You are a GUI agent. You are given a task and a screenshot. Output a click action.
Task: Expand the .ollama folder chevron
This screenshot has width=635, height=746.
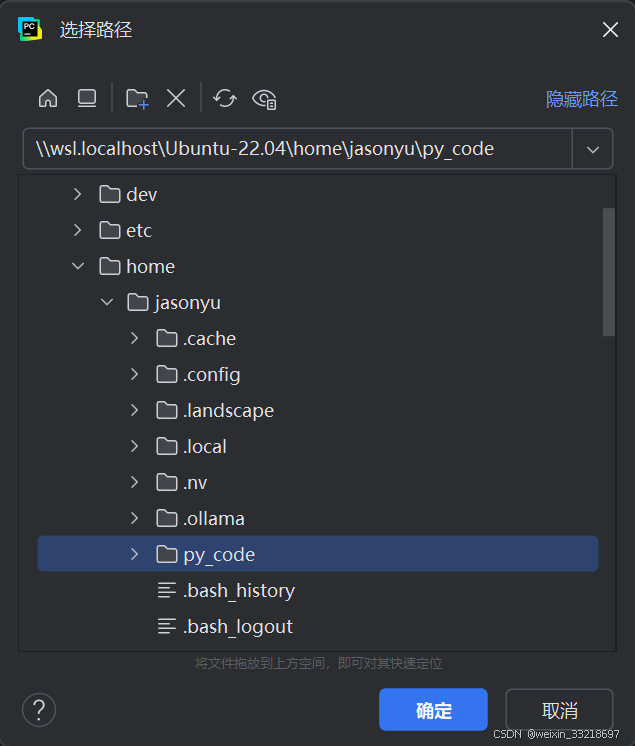tap(135, 518)
